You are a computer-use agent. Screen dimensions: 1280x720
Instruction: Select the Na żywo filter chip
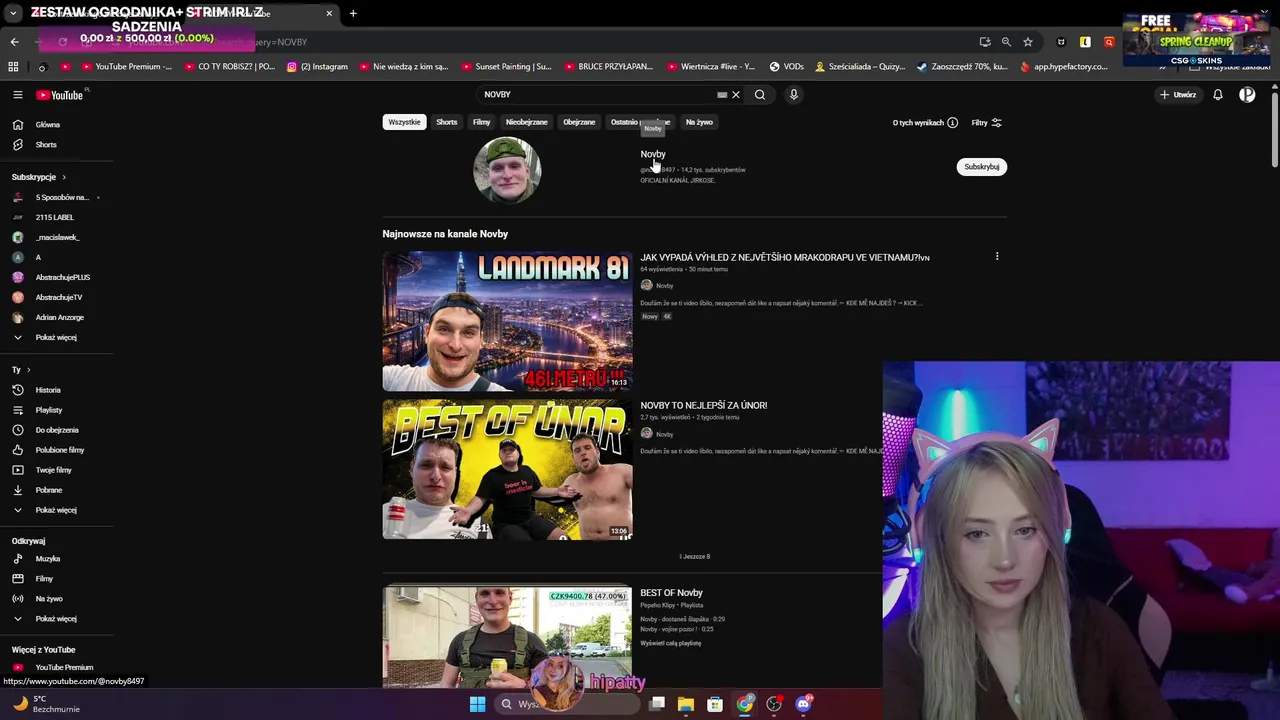[699, 122]
